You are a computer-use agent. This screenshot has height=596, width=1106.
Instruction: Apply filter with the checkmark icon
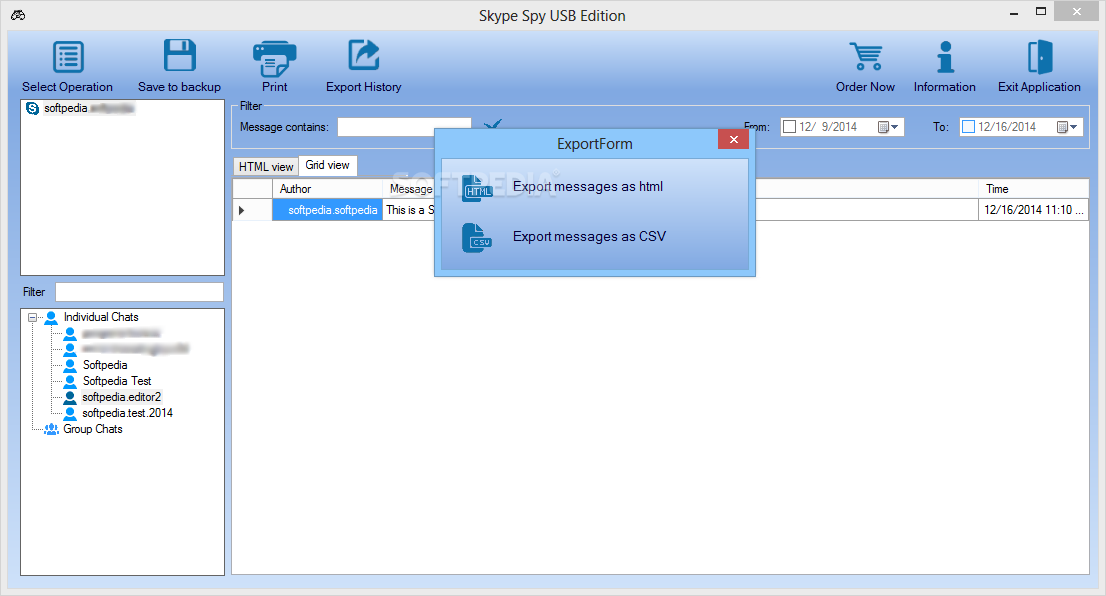point(492,124)
